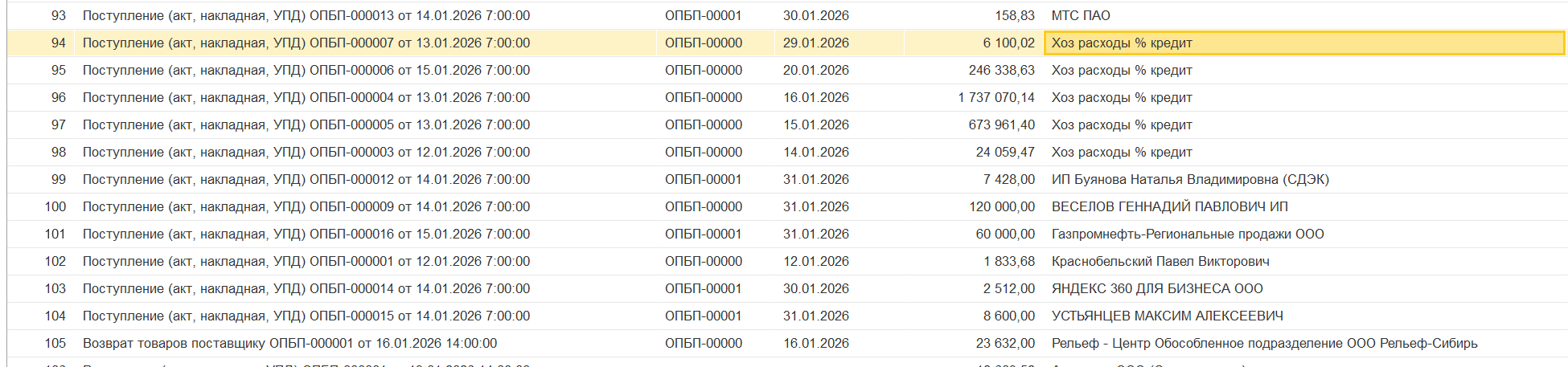Click document ОПБП-000003 from 12.01.2026 in row 98
This screenshot has height=367, width=1568.
click(306, 153)
